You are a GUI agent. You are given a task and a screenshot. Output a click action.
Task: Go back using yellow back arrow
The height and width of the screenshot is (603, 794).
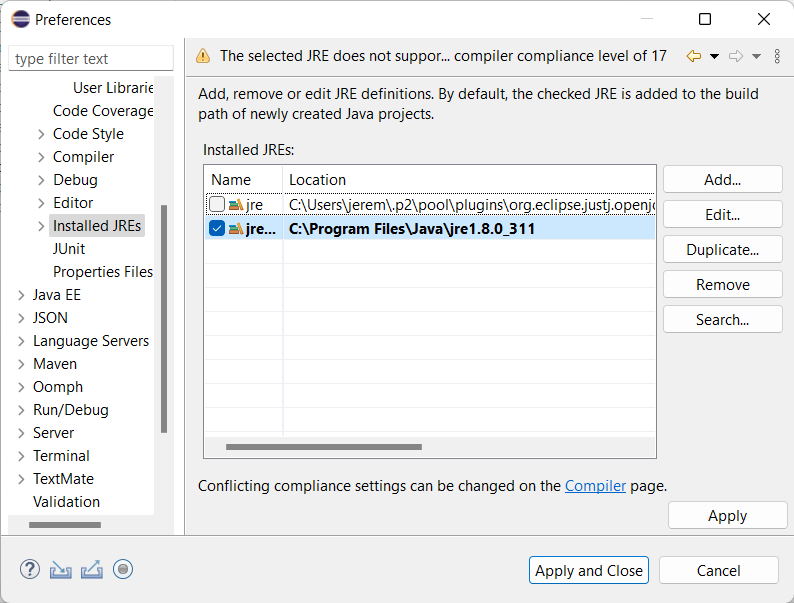click(x=694, y=57)
